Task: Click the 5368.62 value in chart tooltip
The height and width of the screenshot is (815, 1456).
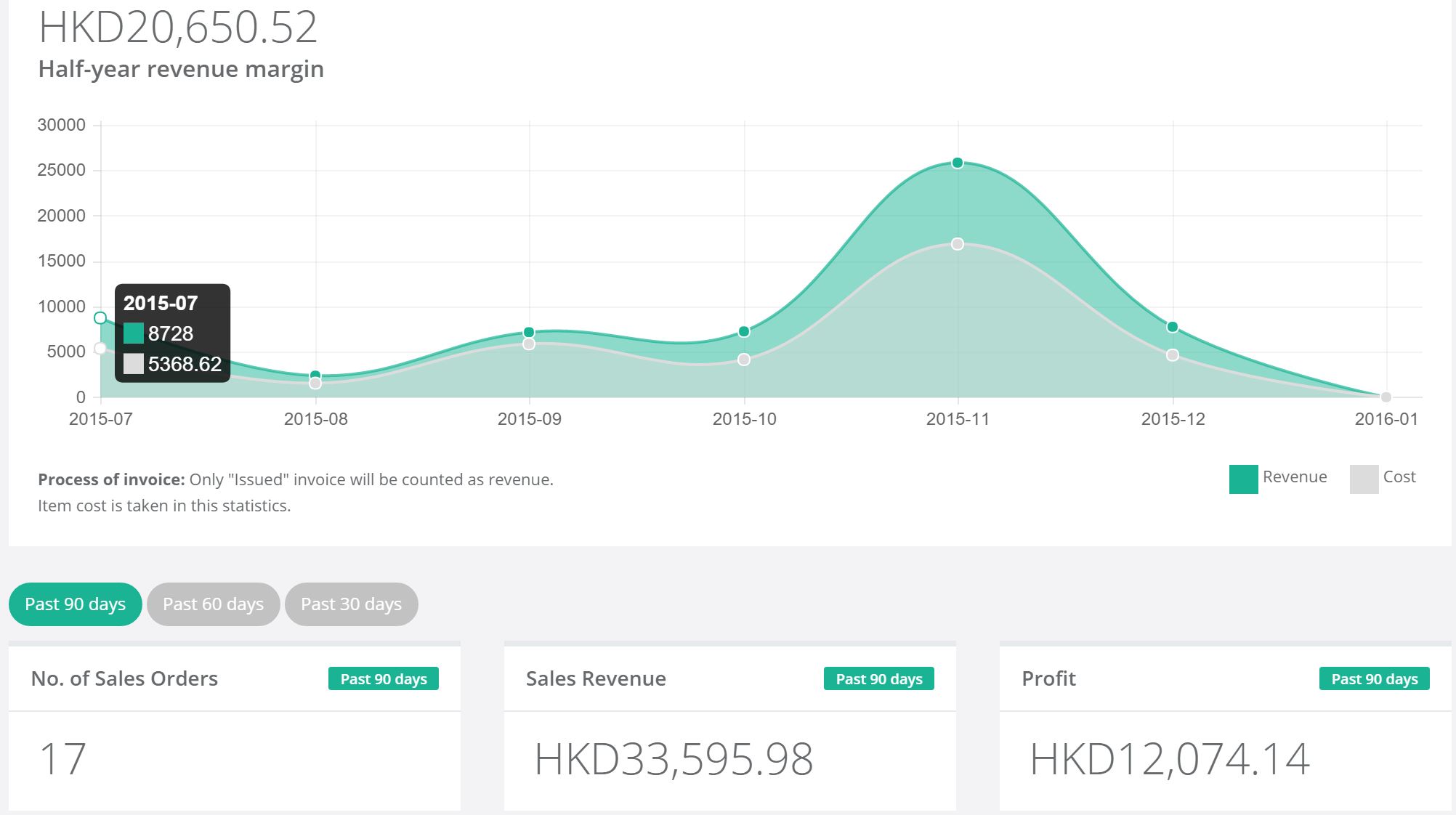Action: pos(185,364)
